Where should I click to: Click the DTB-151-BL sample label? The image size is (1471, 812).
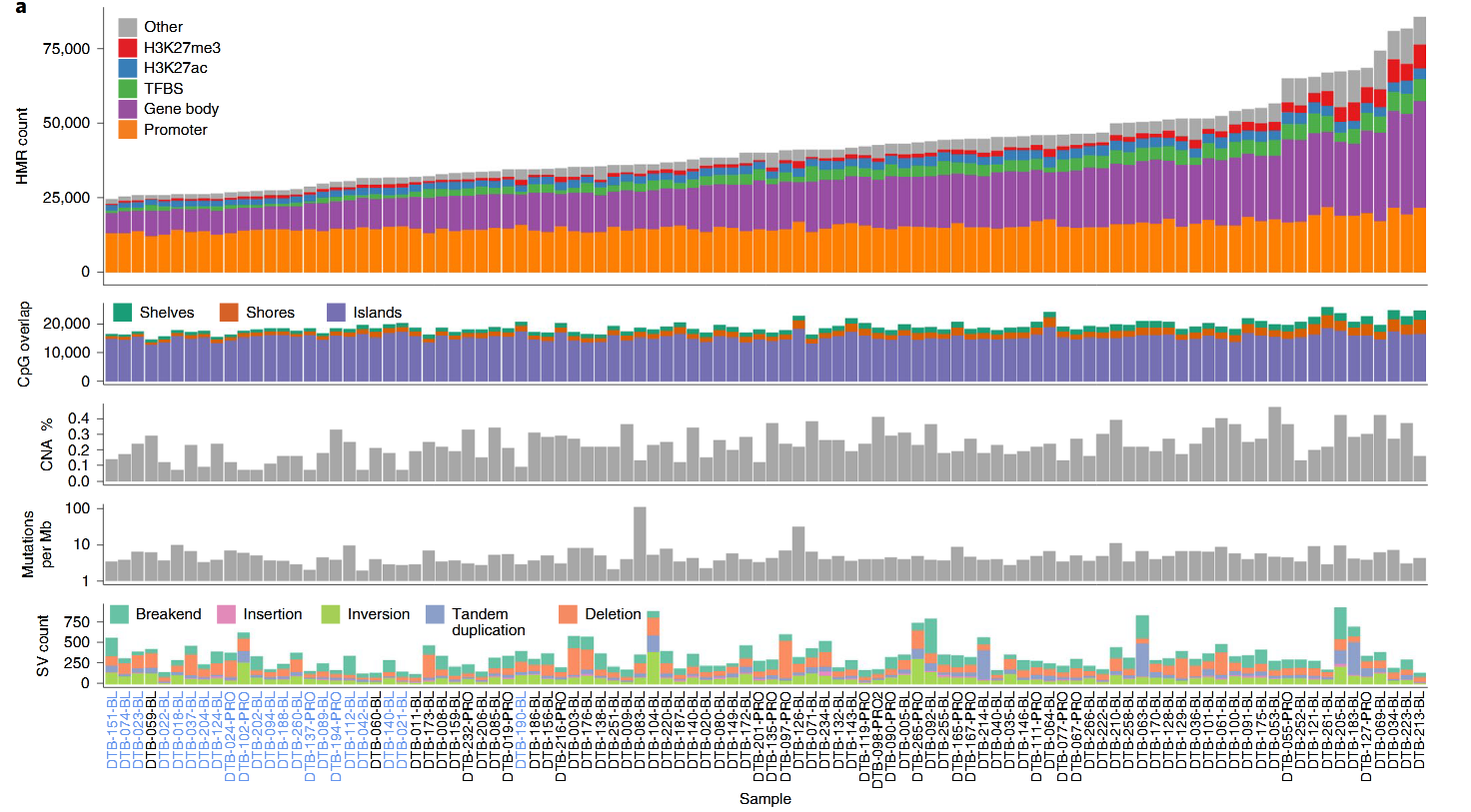pyautogui.click(x=112, y=729)
